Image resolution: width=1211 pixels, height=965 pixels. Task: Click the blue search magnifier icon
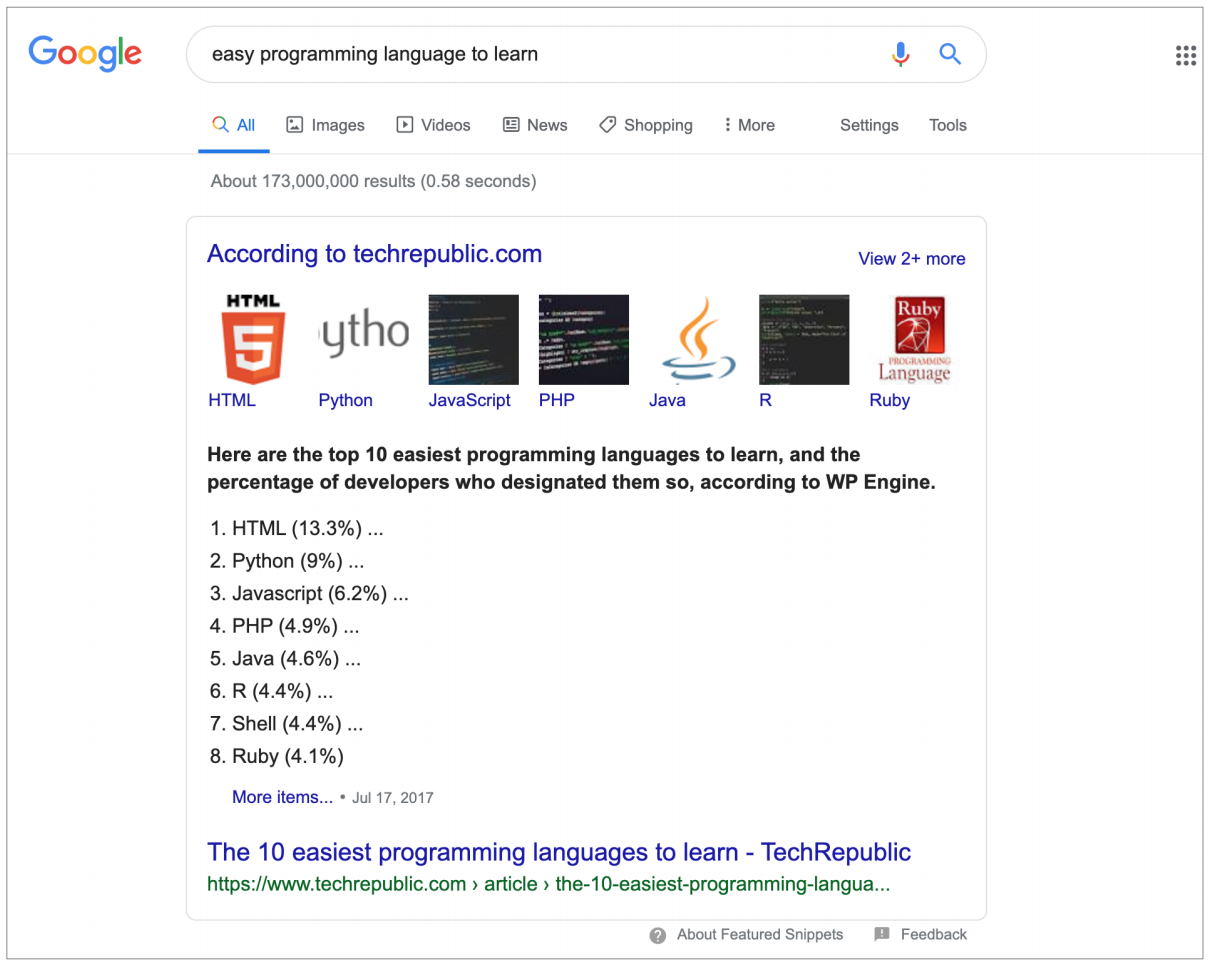(950, 54)
